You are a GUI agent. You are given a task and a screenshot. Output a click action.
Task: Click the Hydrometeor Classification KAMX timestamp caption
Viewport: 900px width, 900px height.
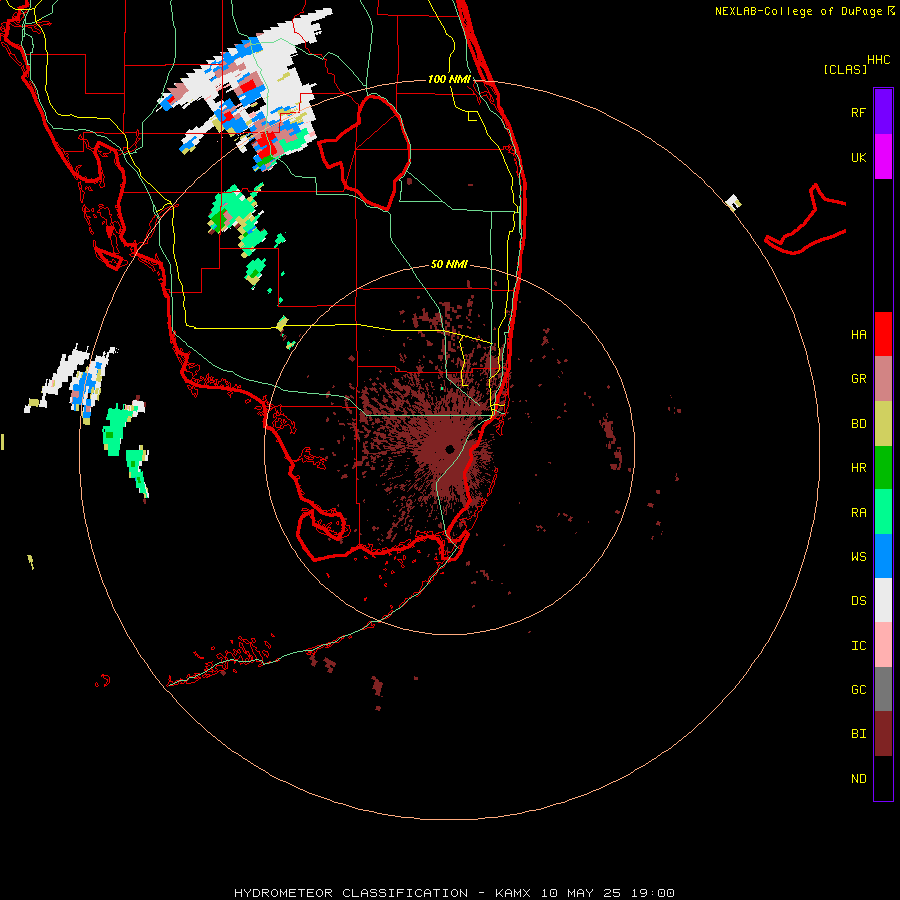[454, 893]
